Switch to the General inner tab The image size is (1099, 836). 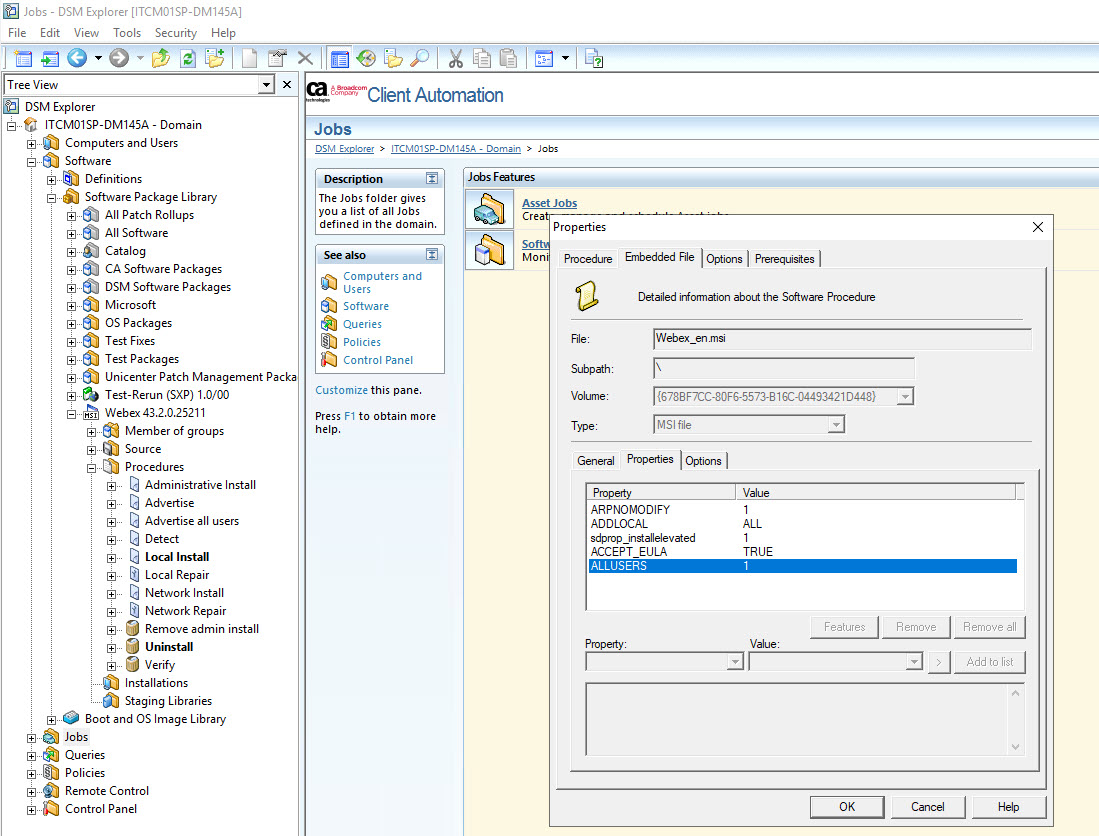pyautogui.click(x=596, y=460)
